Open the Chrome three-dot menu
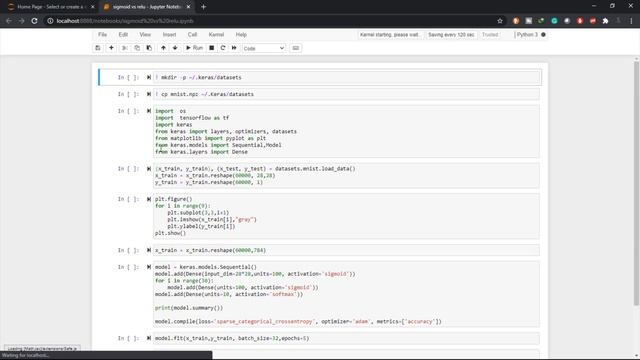The height and width of the screenshot is (360, 640). (x=631, y=21)
